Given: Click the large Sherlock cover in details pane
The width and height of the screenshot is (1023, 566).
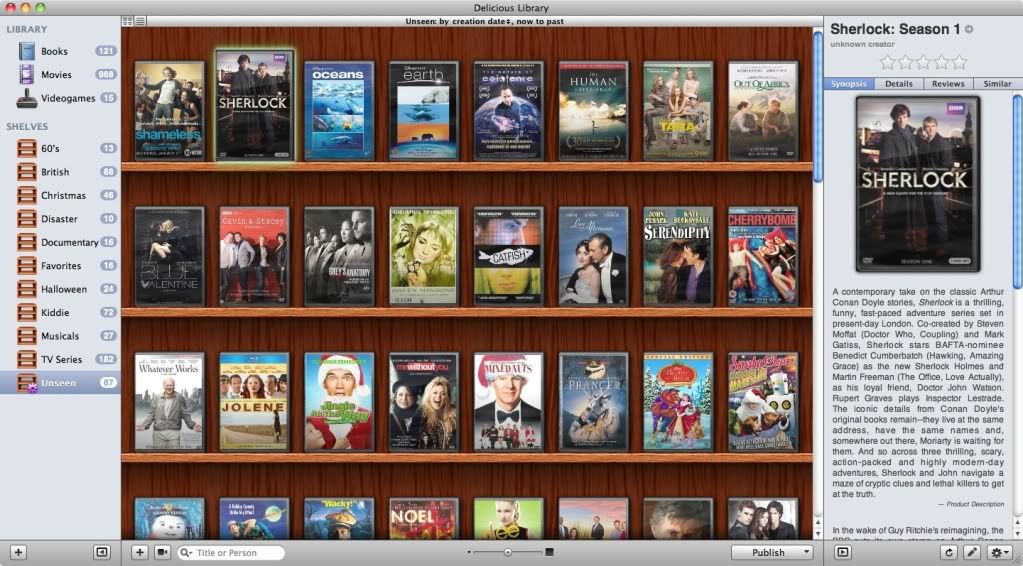Looking at the screenshot, I should (918, 184).
